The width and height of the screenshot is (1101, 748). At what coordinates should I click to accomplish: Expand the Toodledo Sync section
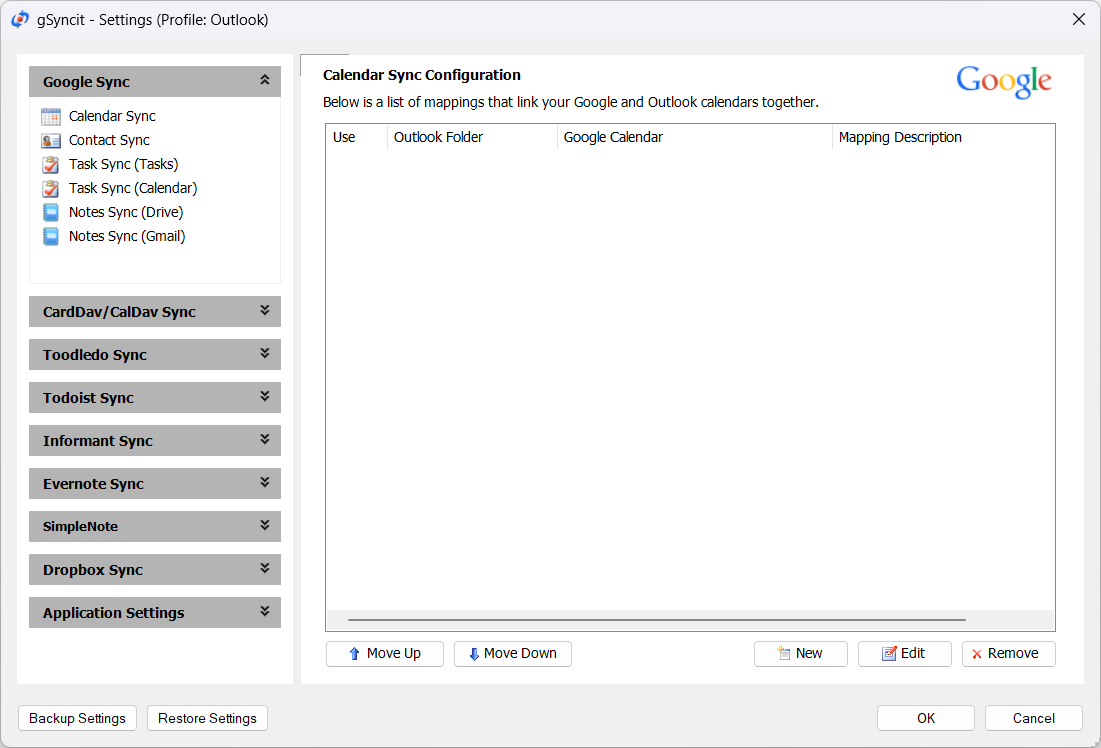coord(154,355)
